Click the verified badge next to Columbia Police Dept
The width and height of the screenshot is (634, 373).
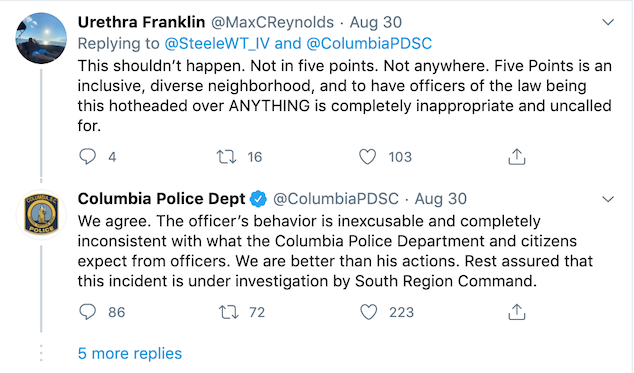pyautogui.click(x=258, y=199)
